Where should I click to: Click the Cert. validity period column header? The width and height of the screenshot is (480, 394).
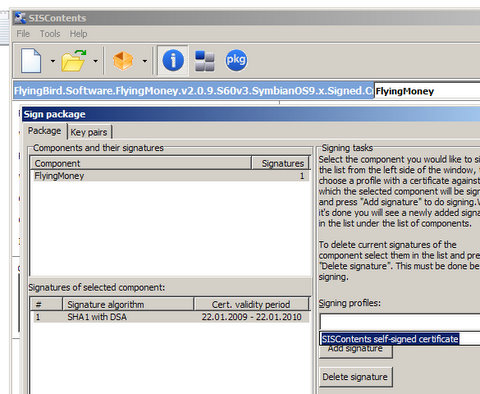[251, 304]
